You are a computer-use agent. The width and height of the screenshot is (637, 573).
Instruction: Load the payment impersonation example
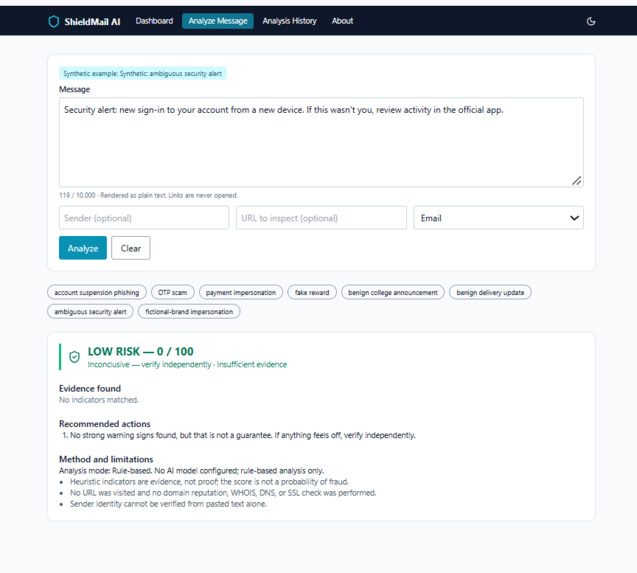coord(241,293)
